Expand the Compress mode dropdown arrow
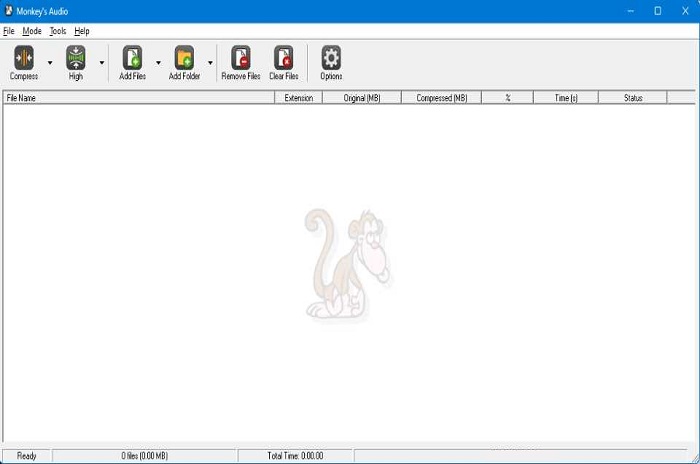Screen dimensions: 700x464 (50, 62)
